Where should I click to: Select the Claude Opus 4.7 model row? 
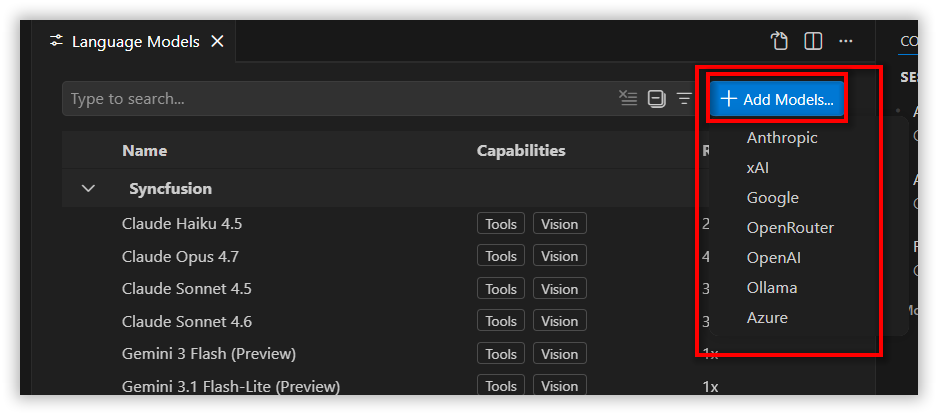click(383, 257)
